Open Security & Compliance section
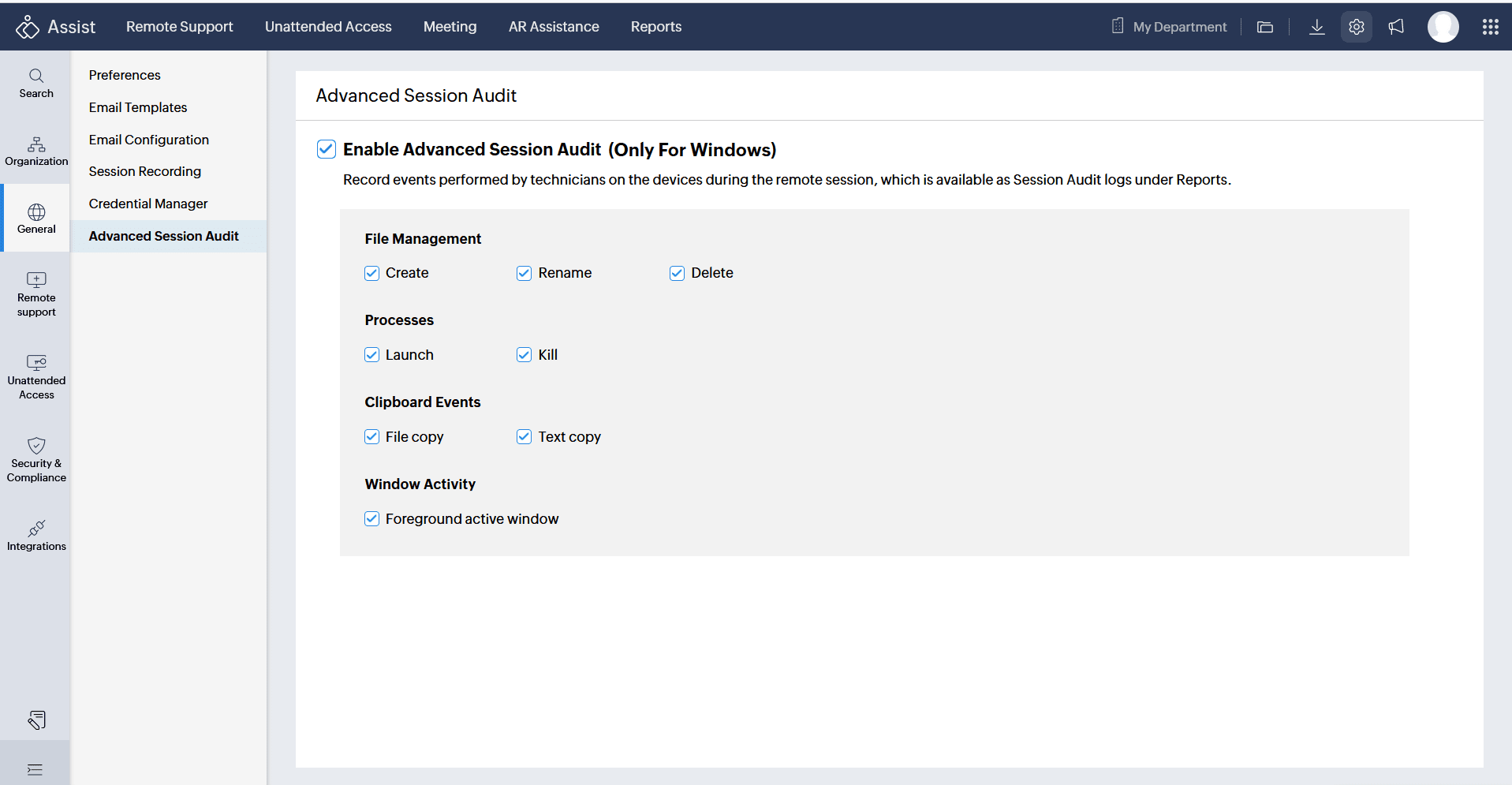 (x=36, y=459)
